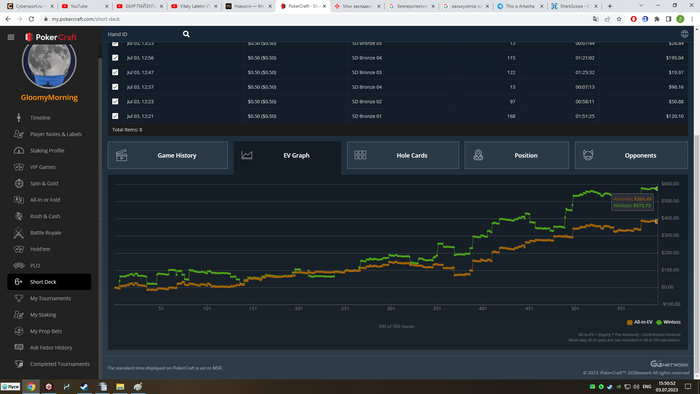Screen dimensions: 700x394
Task: Go back in browser history
Action: [x=8, y=19]
